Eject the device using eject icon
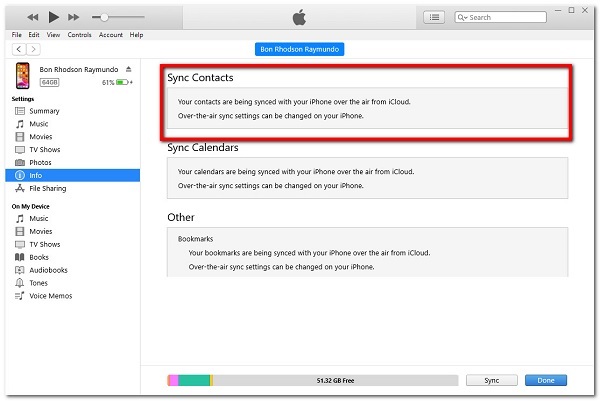 (x=129, y=69)
